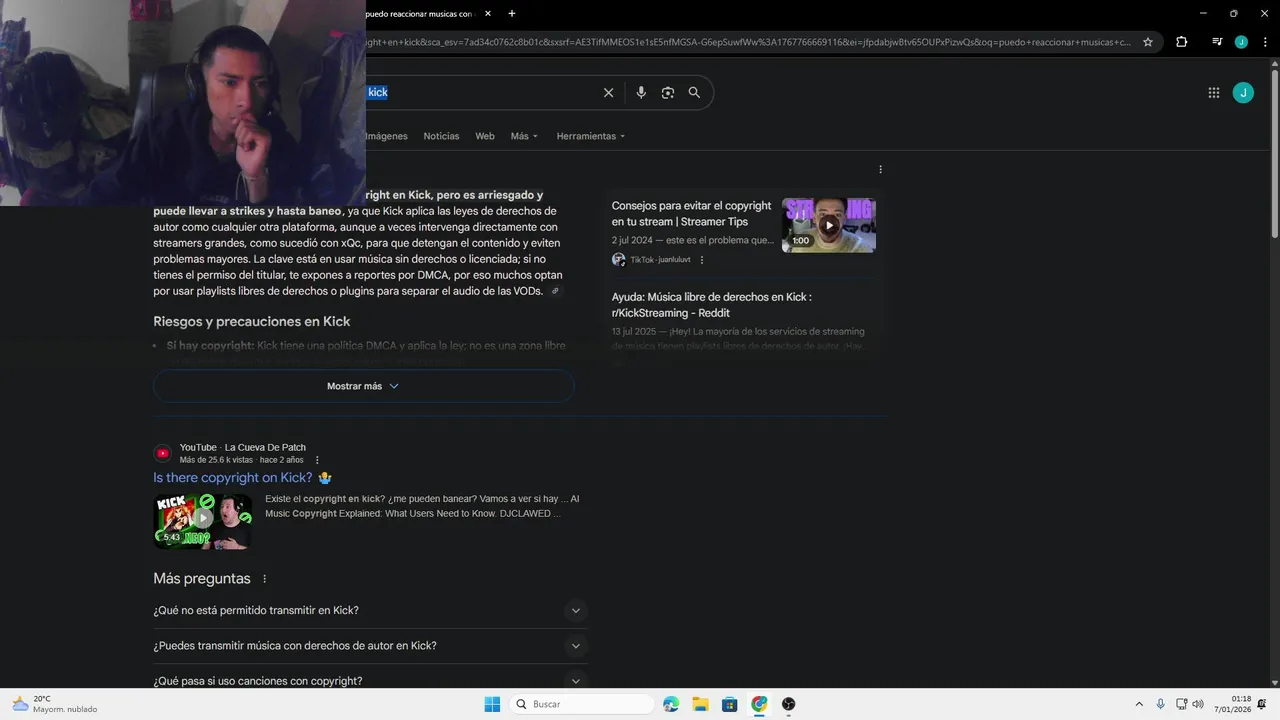Open Microsoft Store from the taskbar

pyautogui.click(x=730, y=704)
